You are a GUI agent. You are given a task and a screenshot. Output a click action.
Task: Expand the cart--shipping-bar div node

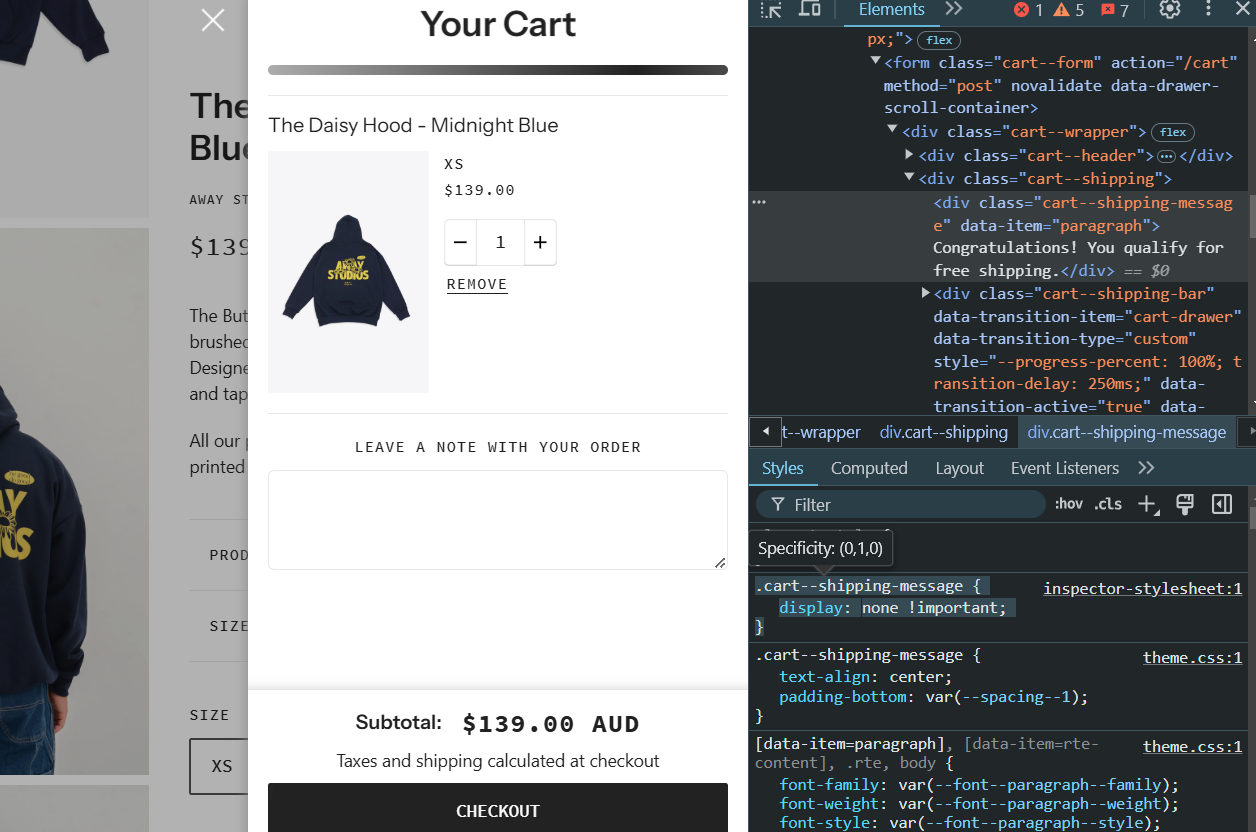point(925,293)
